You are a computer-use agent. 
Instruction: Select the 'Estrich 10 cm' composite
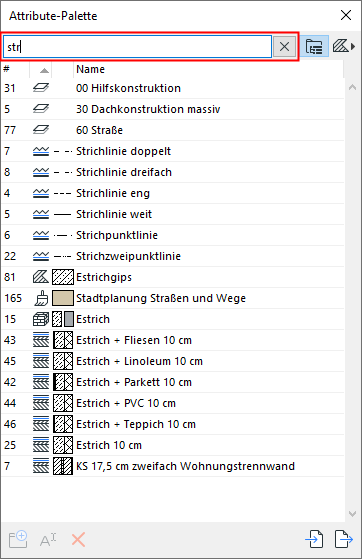coord(109,445)
